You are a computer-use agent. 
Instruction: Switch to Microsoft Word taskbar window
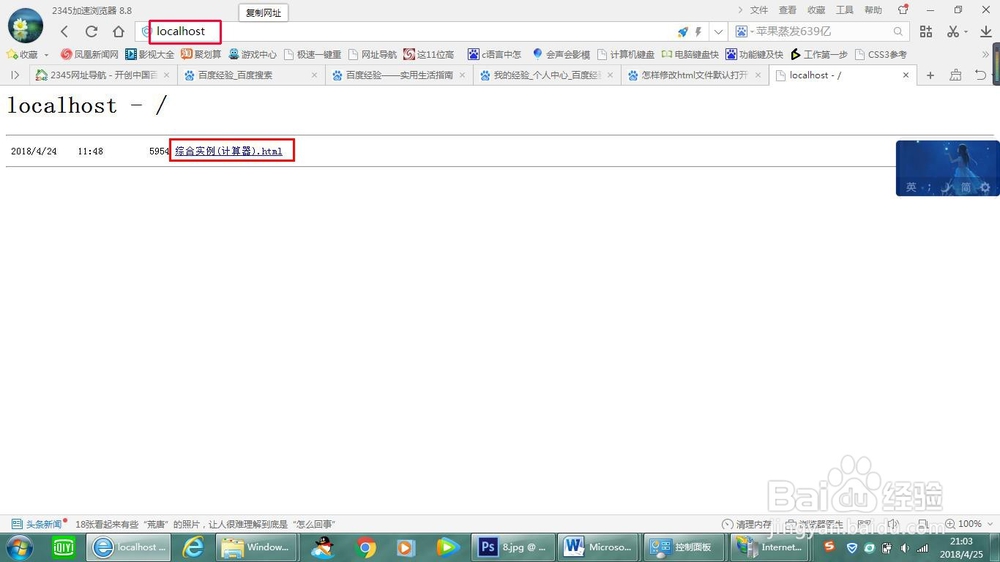[599, 547]
